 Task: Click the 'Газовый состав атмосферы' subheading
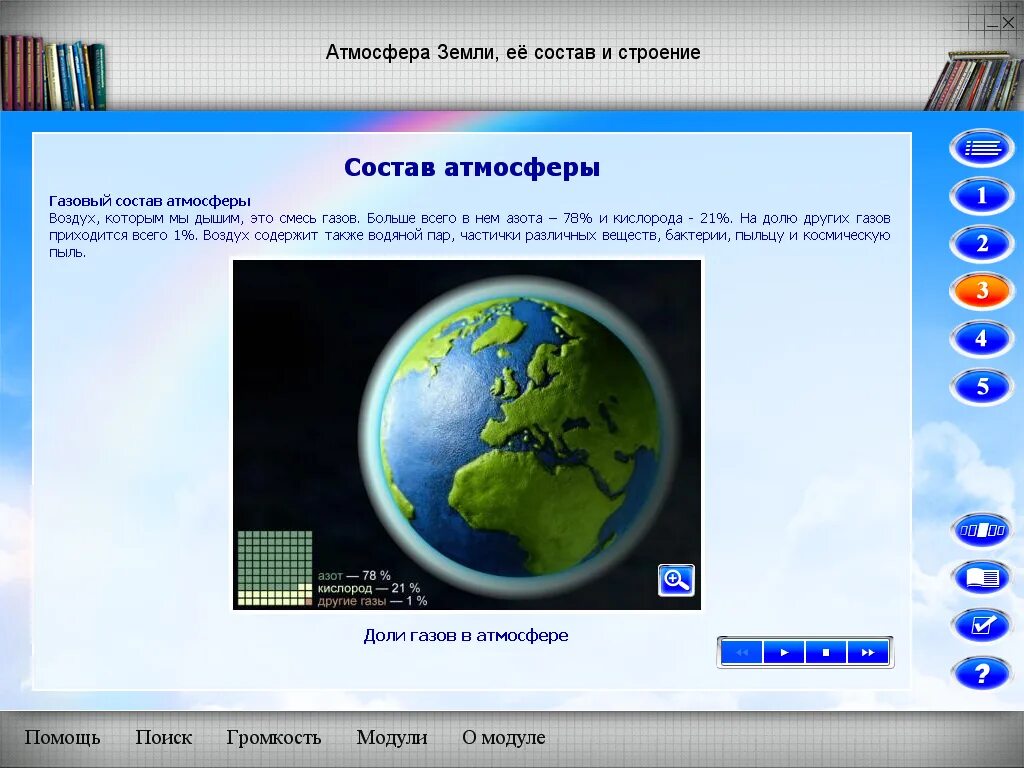pos(150,200)
